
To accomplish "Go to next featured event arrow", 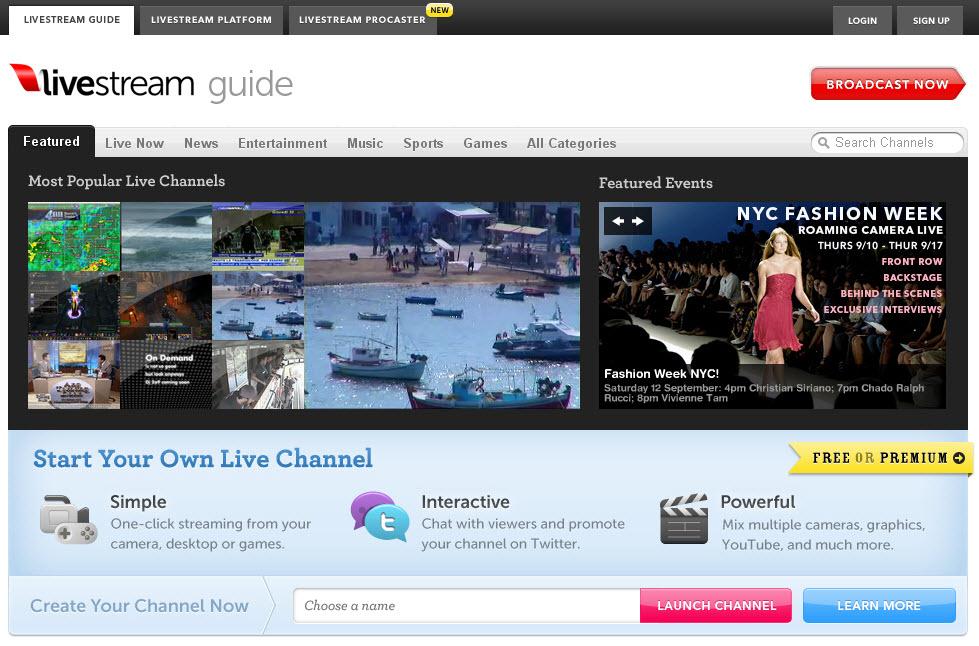I will pyautogui.click(x=638, y=221).
